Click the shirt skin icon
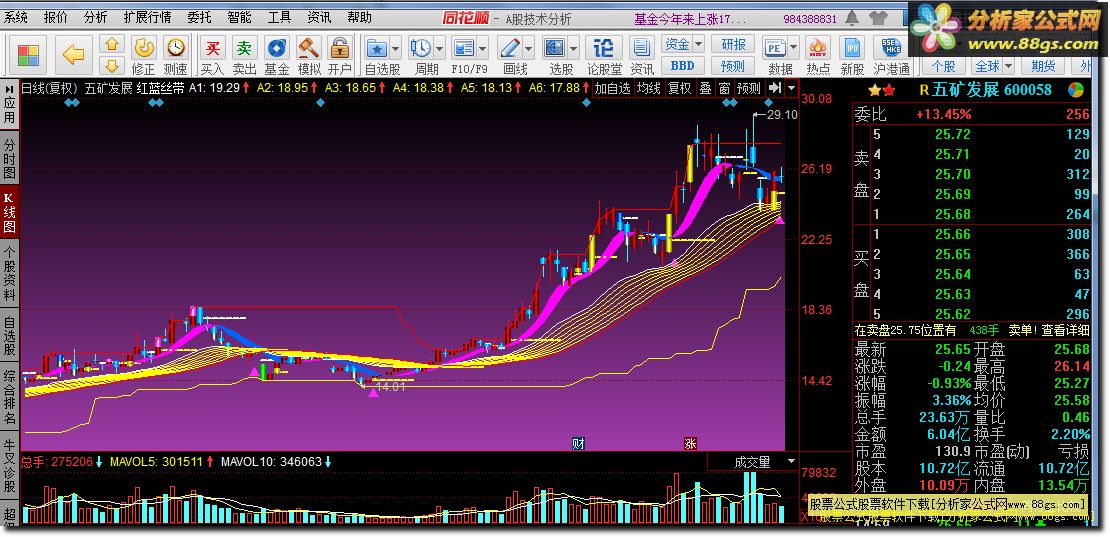Screen dimensions: 1110x537 (x=877, y=18)
